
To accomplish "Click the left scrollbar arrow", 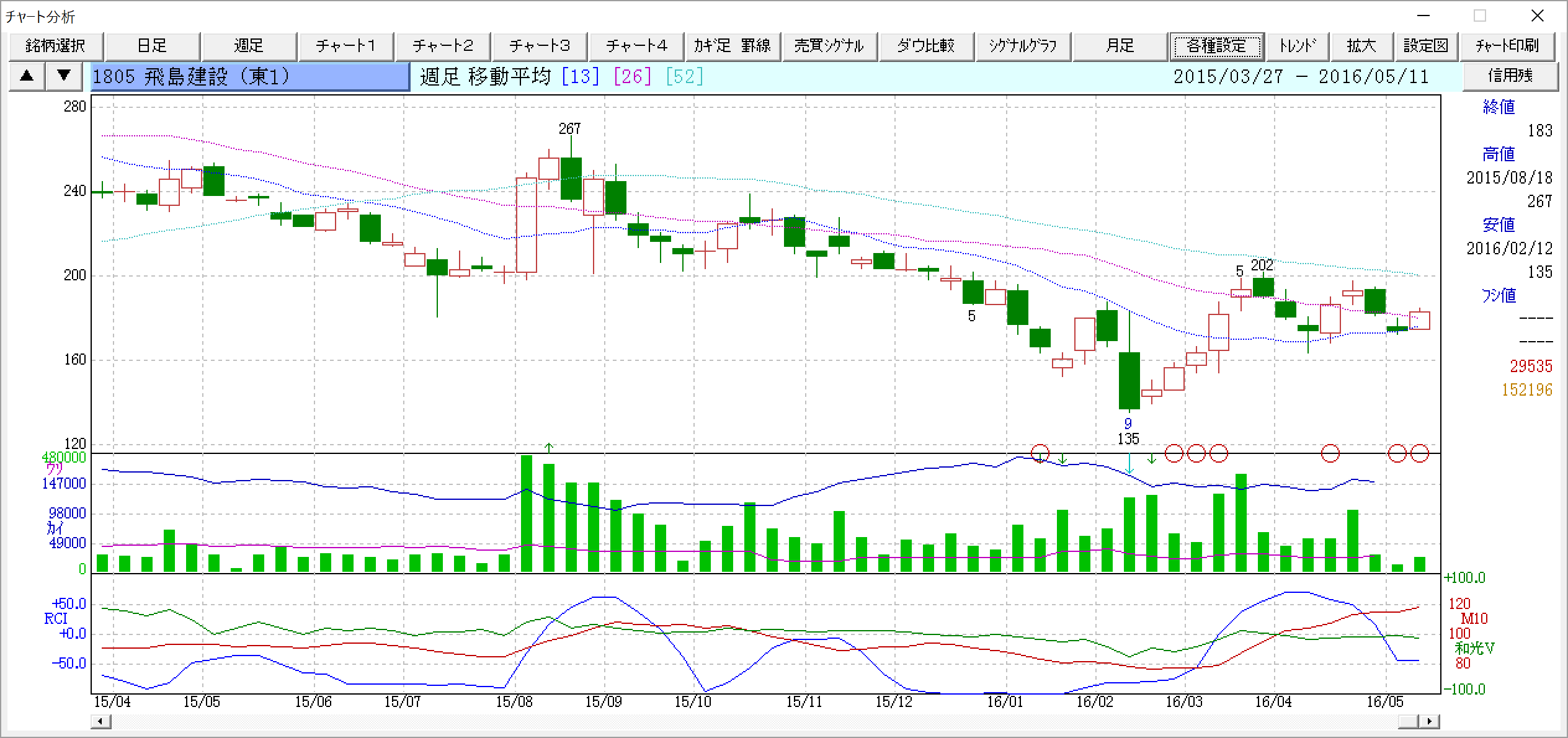I will (x=101, y=721).
